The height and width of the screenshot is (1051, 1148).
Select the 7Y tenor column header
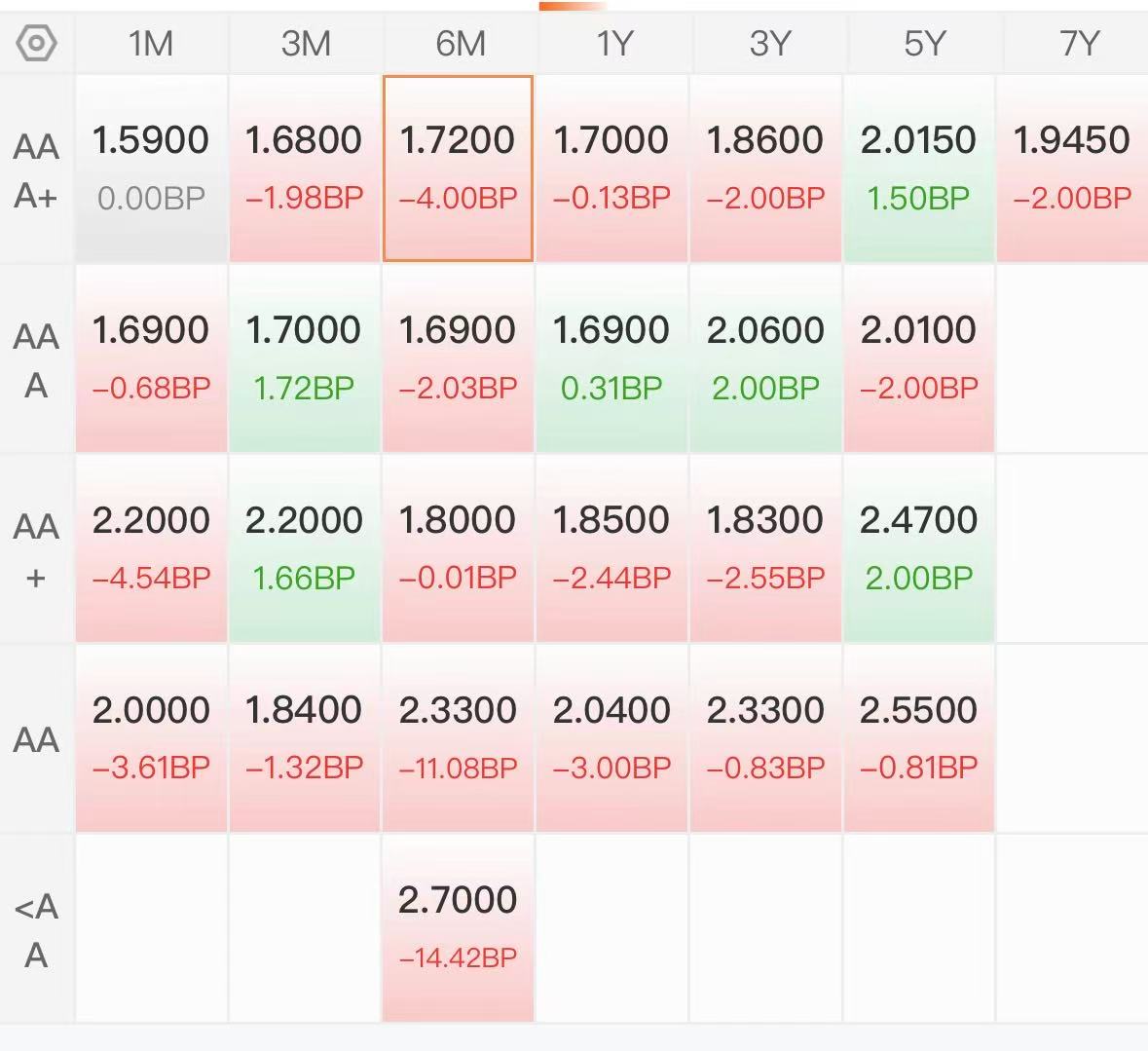(x=1079, y=43)
